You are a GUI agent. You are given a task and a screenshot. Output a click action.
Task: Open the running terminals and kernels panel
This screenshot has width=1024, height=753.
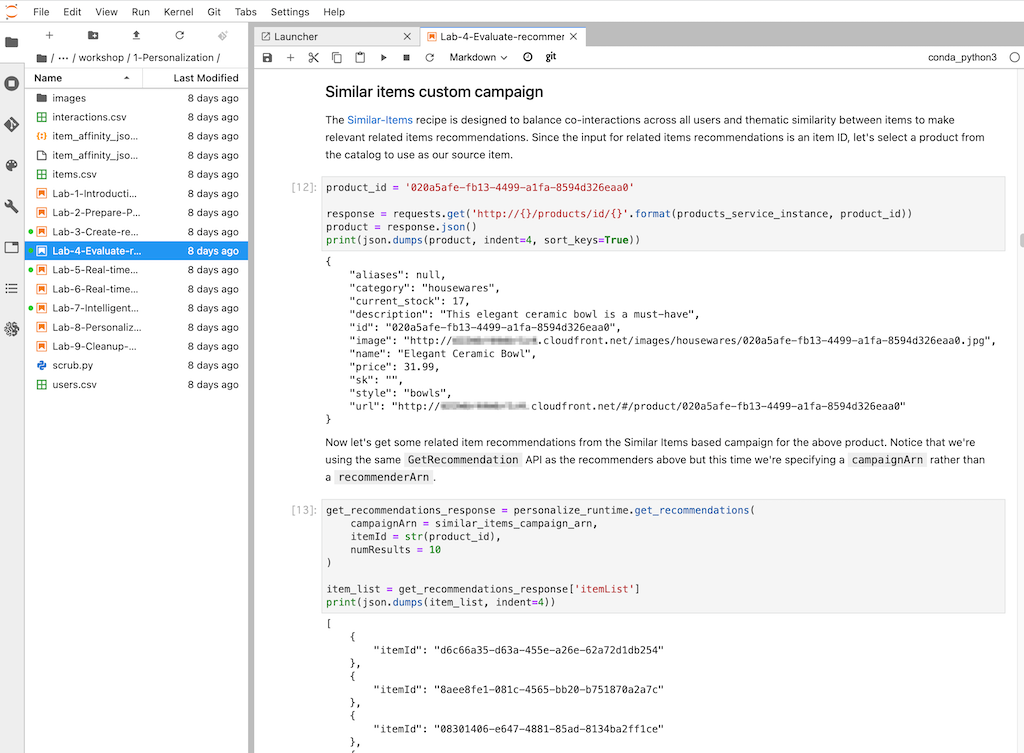[12, 84]
